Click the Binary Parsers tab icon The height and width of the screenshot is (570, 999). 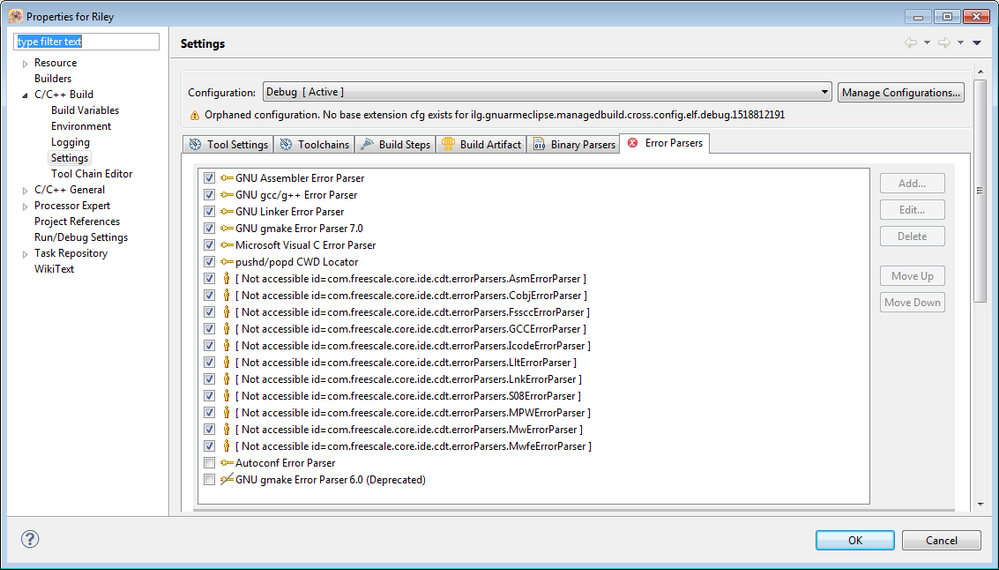click(539, 145)
